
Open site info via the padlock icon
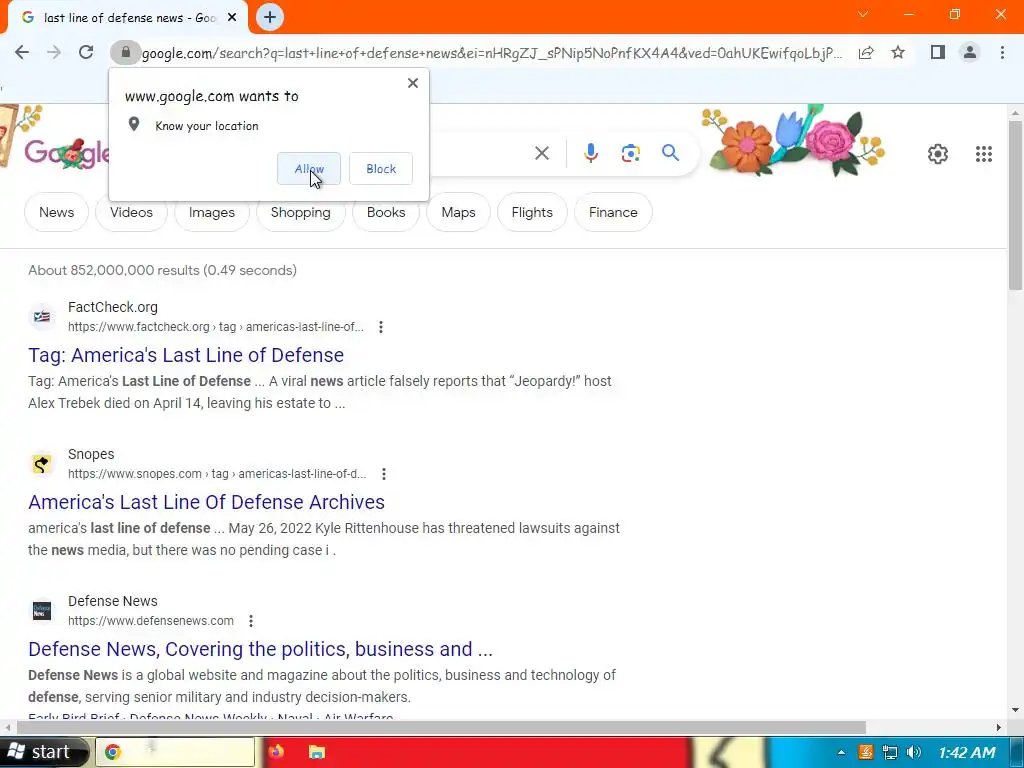pos(125,52)
